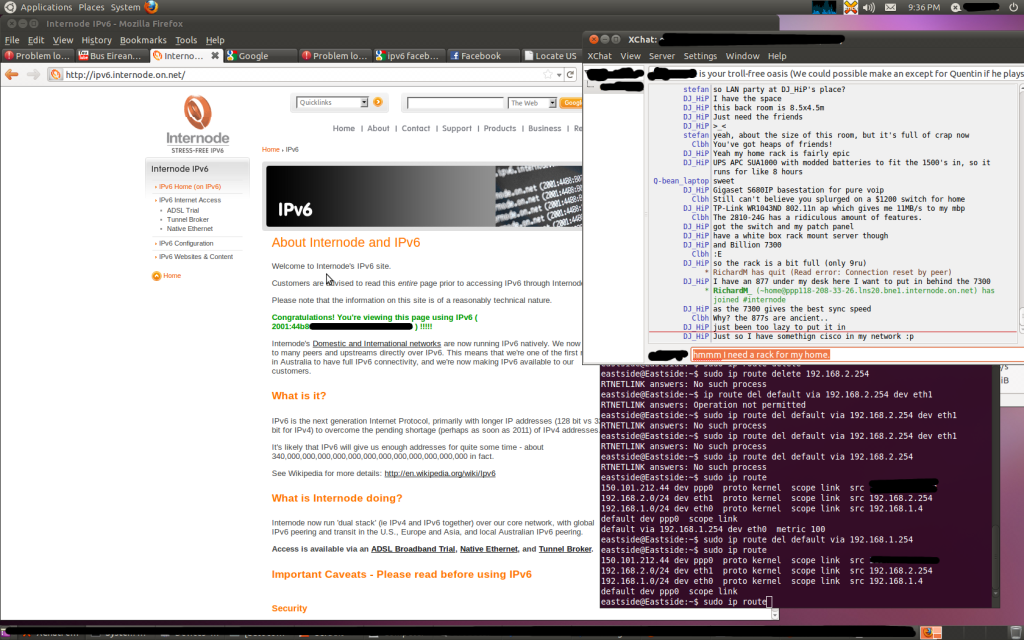This screenshot has width=1024, height=640.
Task: Switch to the ipv6 faceb... tab
Action: pyautogui.click(x=409, y=56)
